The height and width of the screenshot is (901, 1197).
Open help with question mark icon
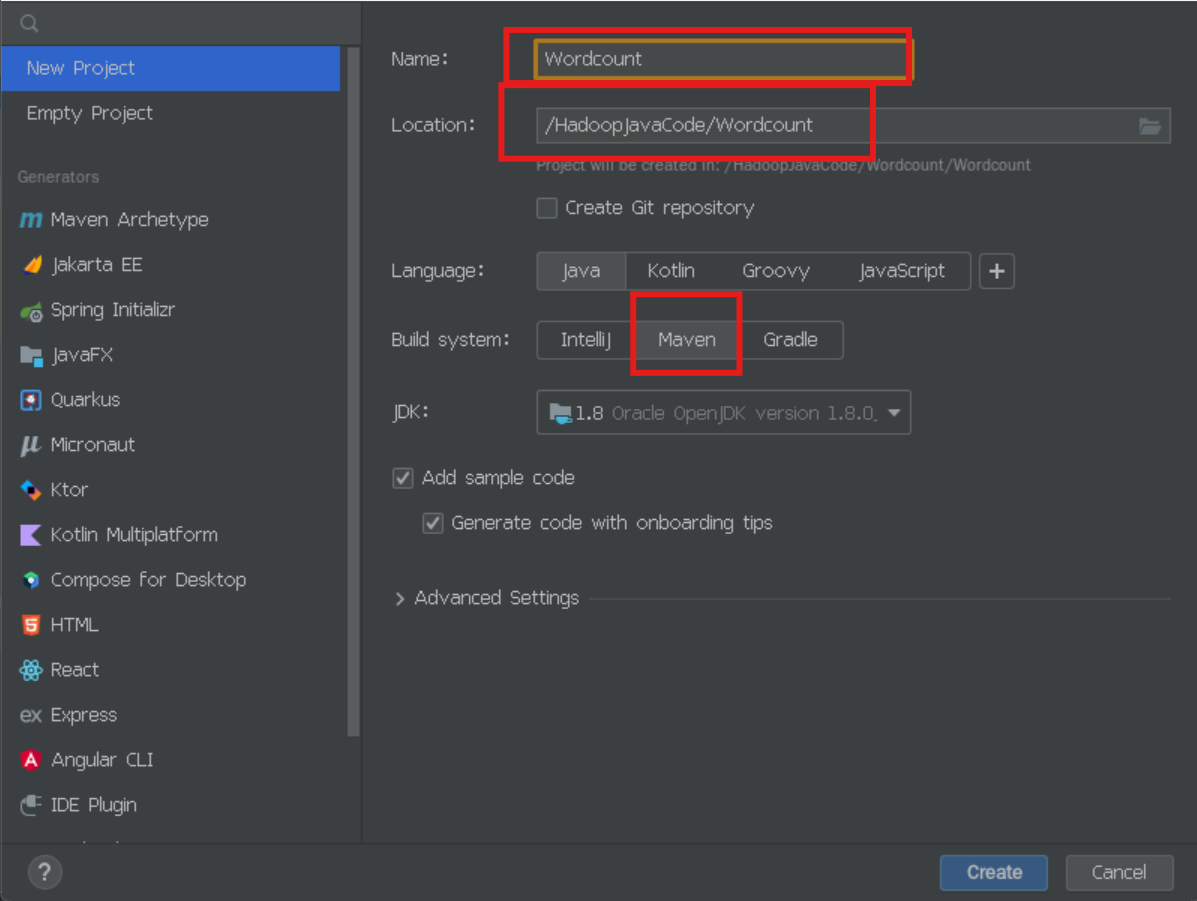point(44,872)
